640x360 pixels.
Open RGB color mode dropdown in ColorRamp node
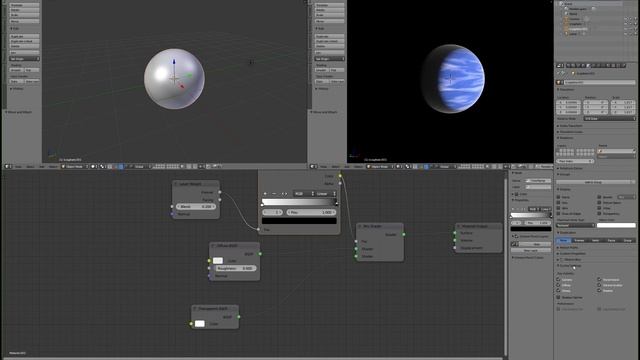(303, 193)
